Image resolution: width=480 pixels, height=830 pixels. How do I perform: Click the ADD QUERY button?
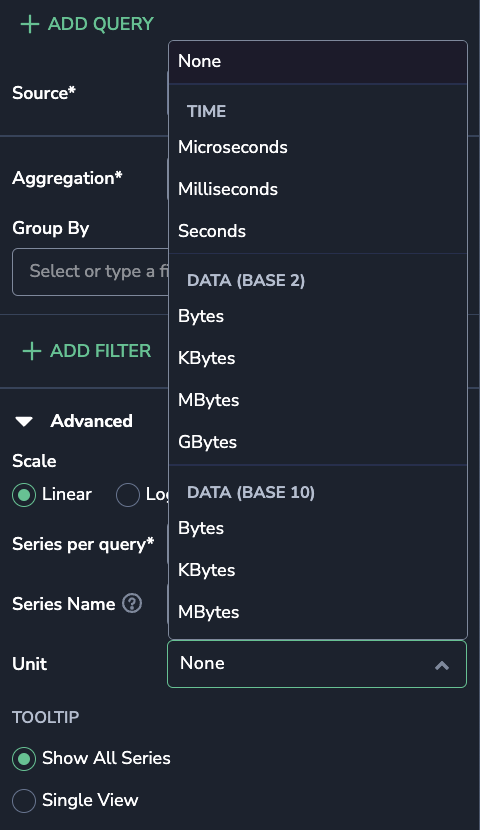(87, 24)
